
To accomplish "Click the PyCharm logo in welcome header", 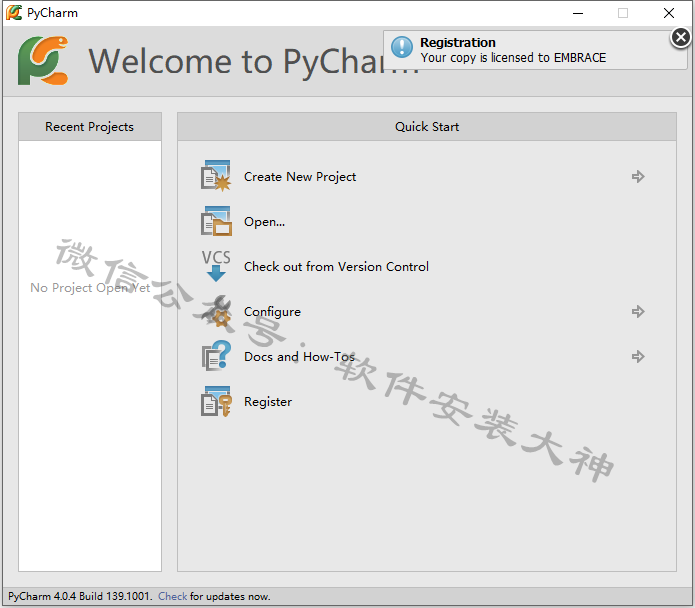I will click(x=43, y=61).
